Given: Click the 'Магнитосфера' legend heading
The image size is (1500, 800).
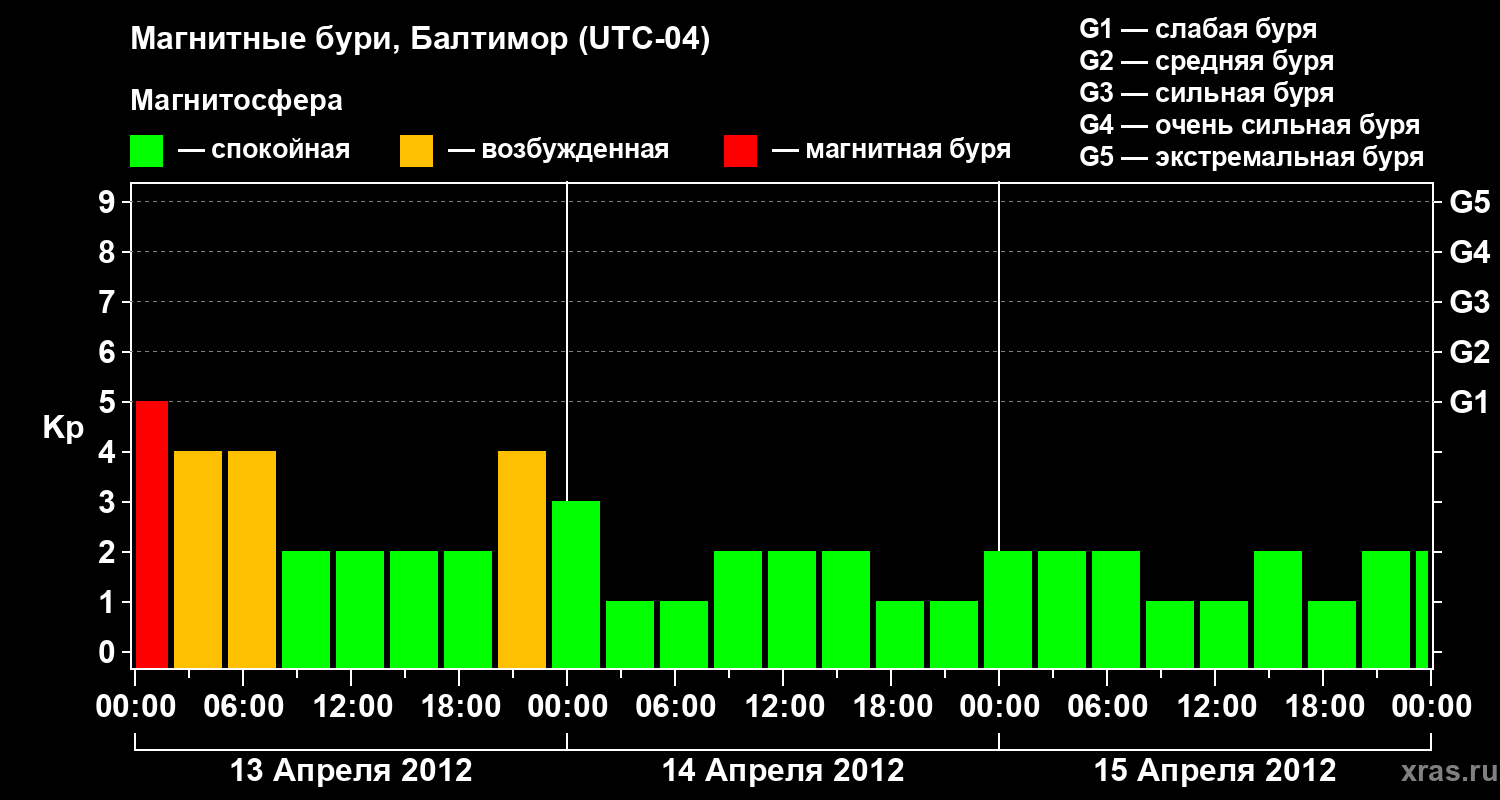Looking at the screenshot, I should pyautogui.click(x=237, y=101).
